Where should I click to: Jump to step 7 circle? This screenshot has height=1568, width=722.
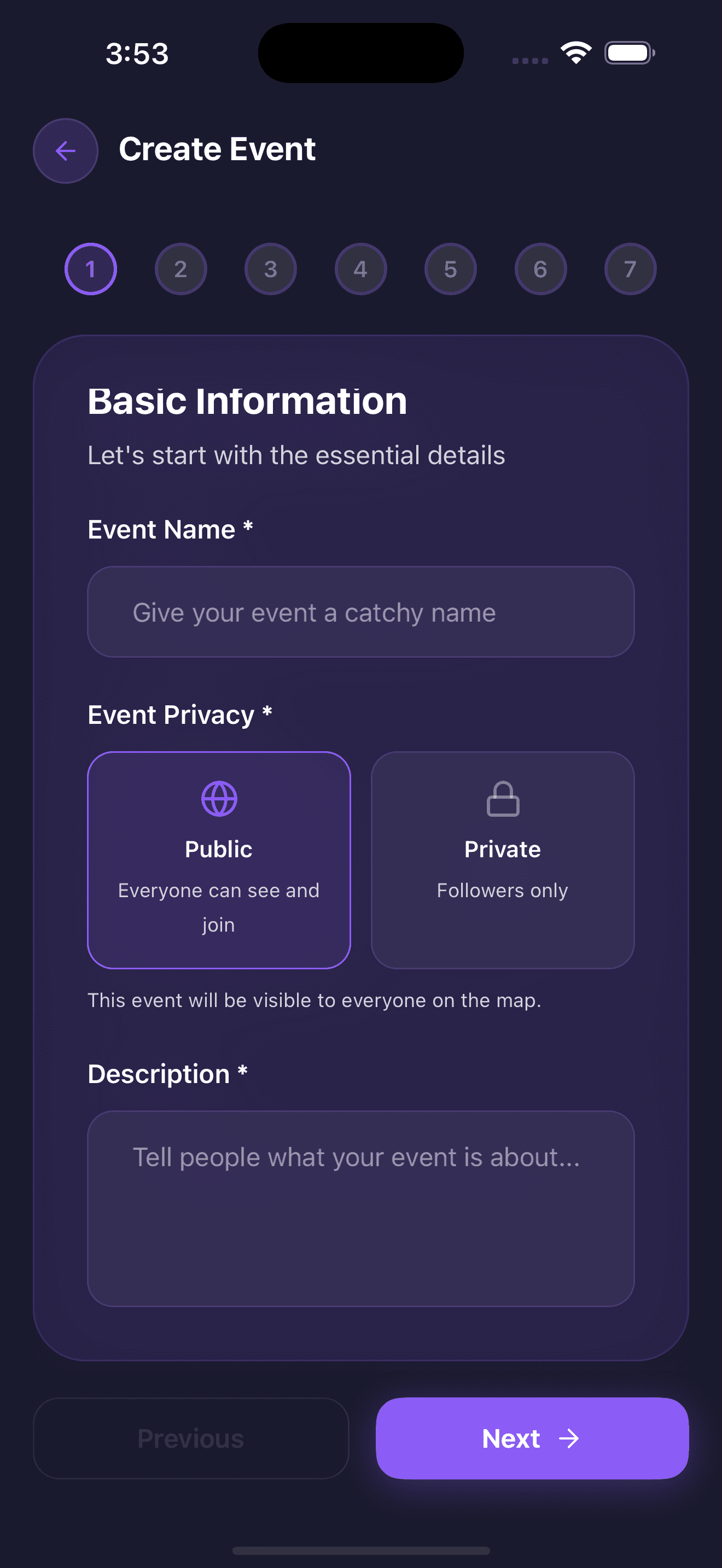click(630, 269)
